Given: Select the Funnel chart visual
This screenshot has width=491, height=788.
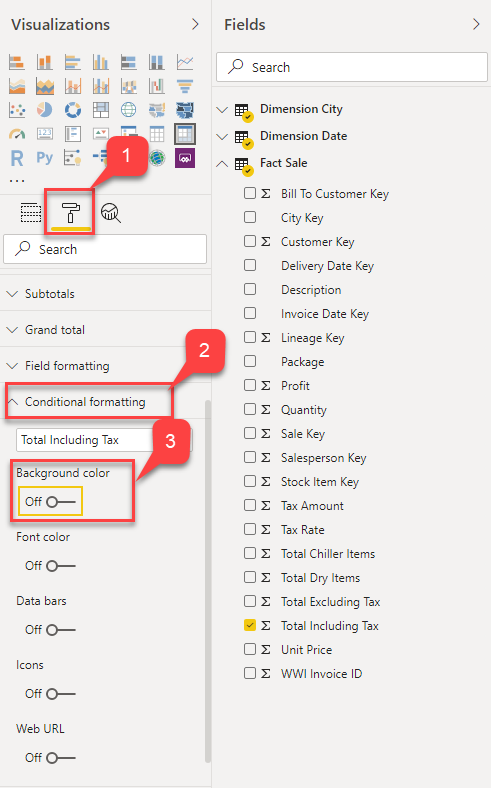Looking at the screenshot, I should tap(185, 86).
